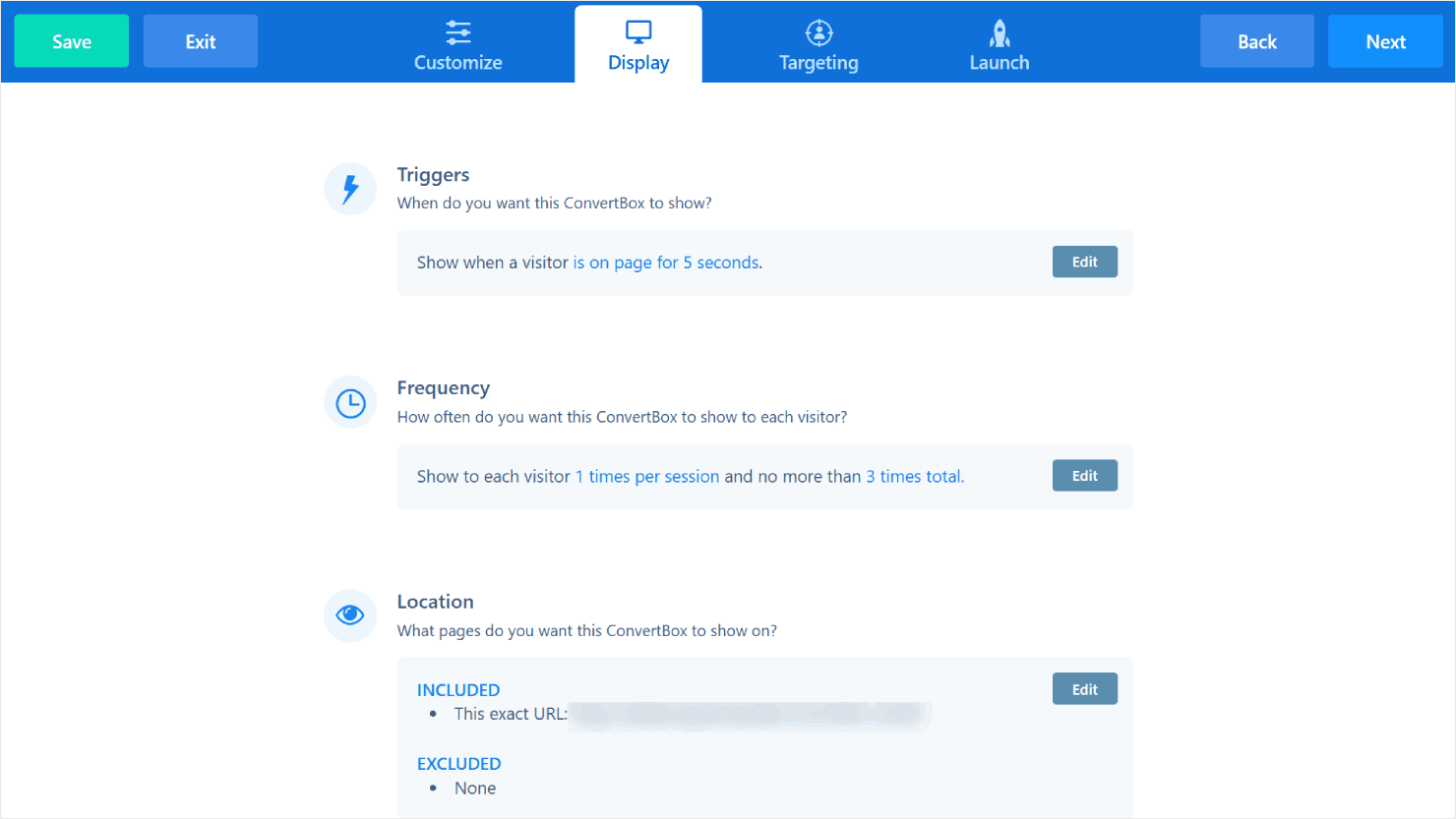Edit the Triggers setting
This screenshot has height=819, width=1456.
[x=1084, y=262]
